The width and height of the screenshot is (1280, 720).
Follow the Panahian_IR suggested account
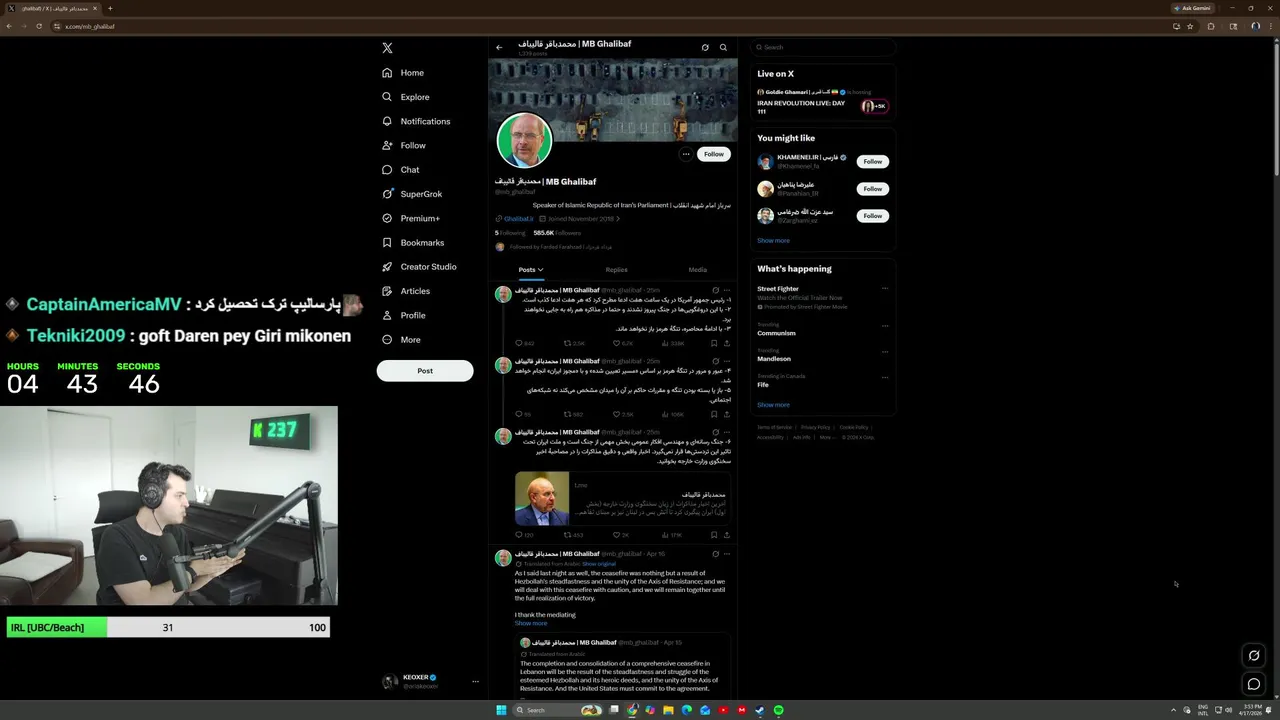pyautogui.click(x=873, y=188)
